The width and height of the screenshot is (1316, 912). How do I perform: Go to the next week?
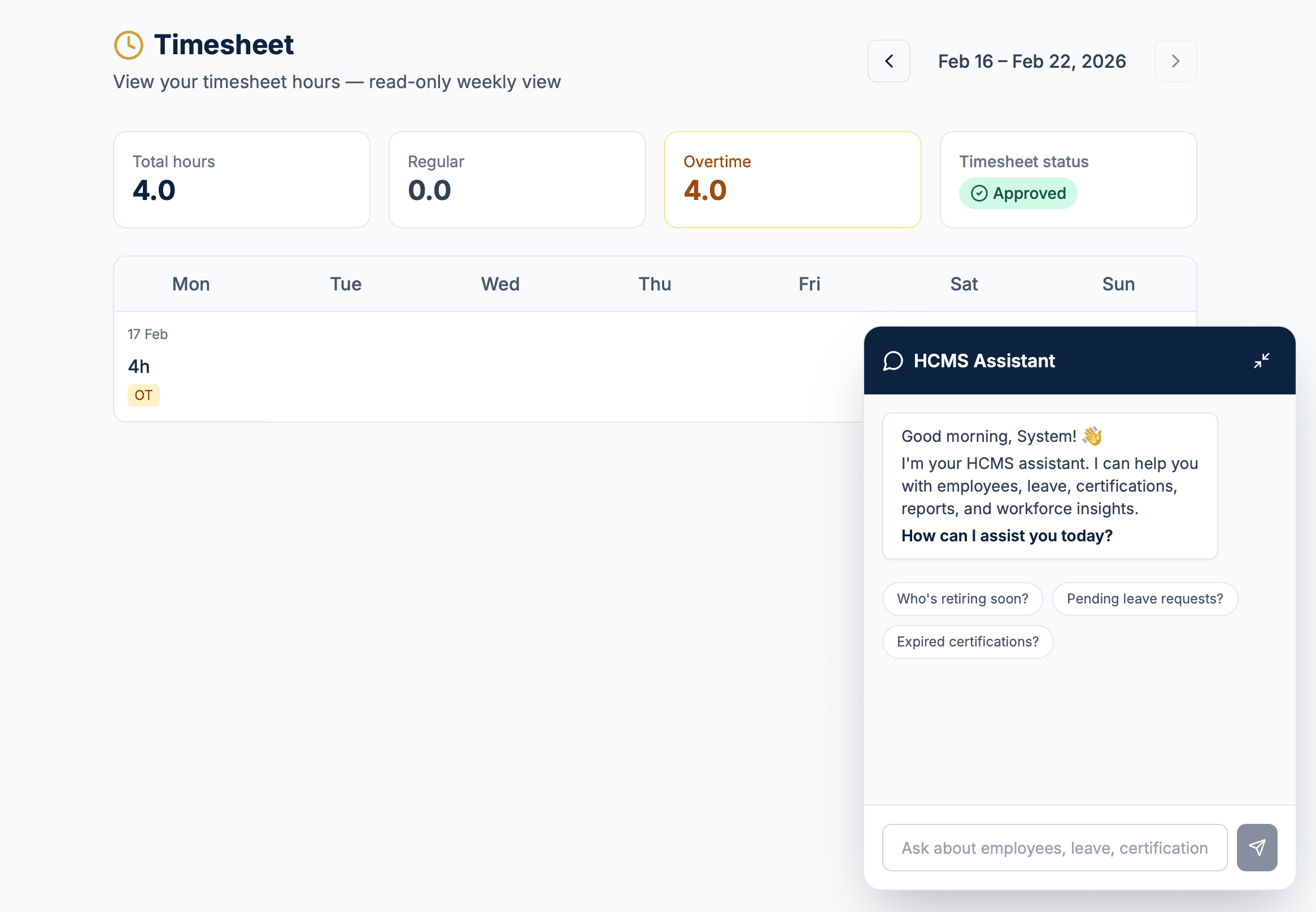click(x=1175, y=61)
